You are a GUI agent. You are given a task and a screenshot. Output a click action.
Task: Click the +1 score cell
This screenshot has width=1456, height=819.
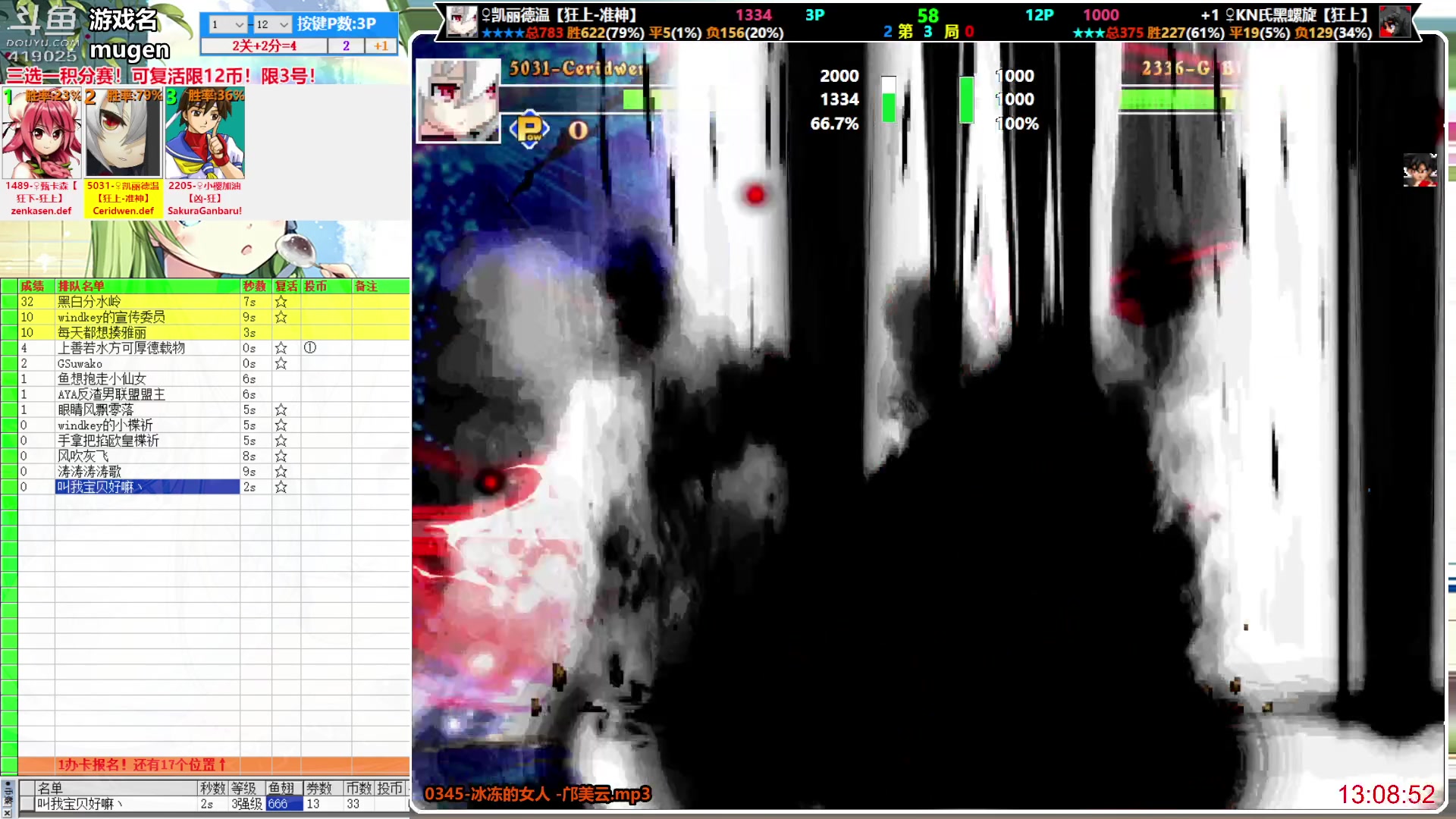click(381, 46)
